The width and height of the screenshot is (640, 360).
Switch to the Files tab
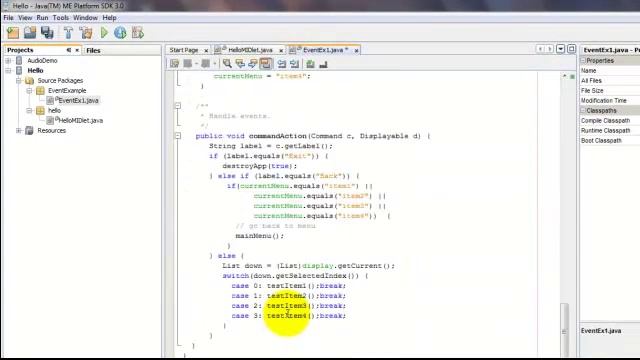click(x=93, y=50)
